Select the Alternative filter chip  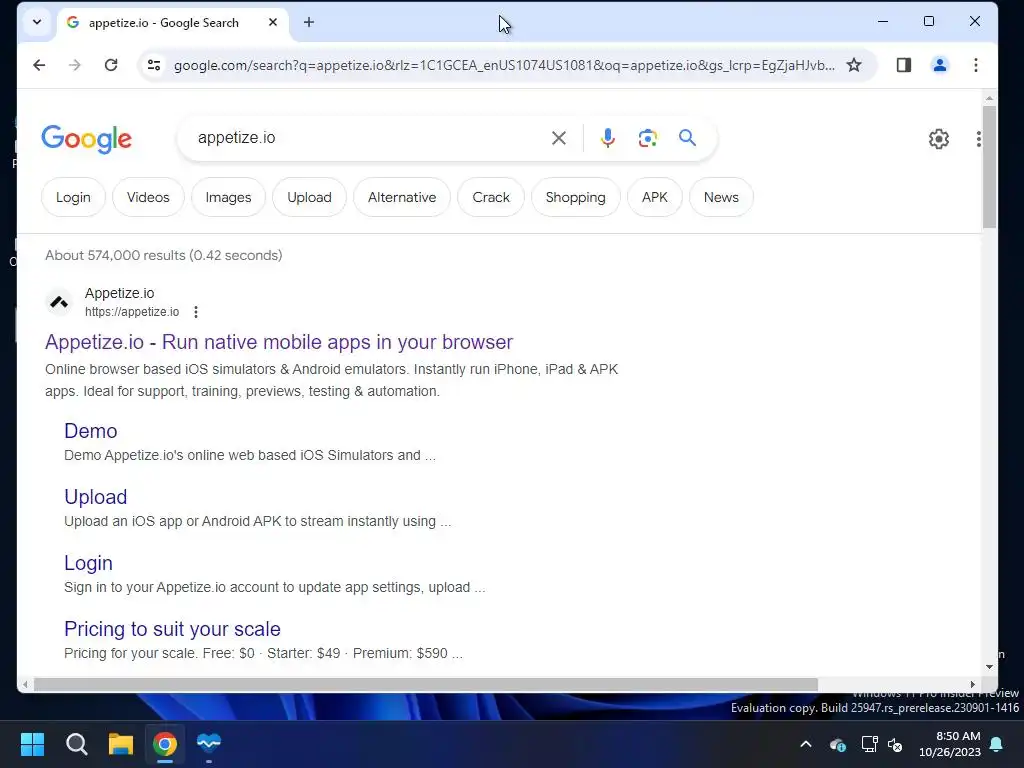[402, 197]
